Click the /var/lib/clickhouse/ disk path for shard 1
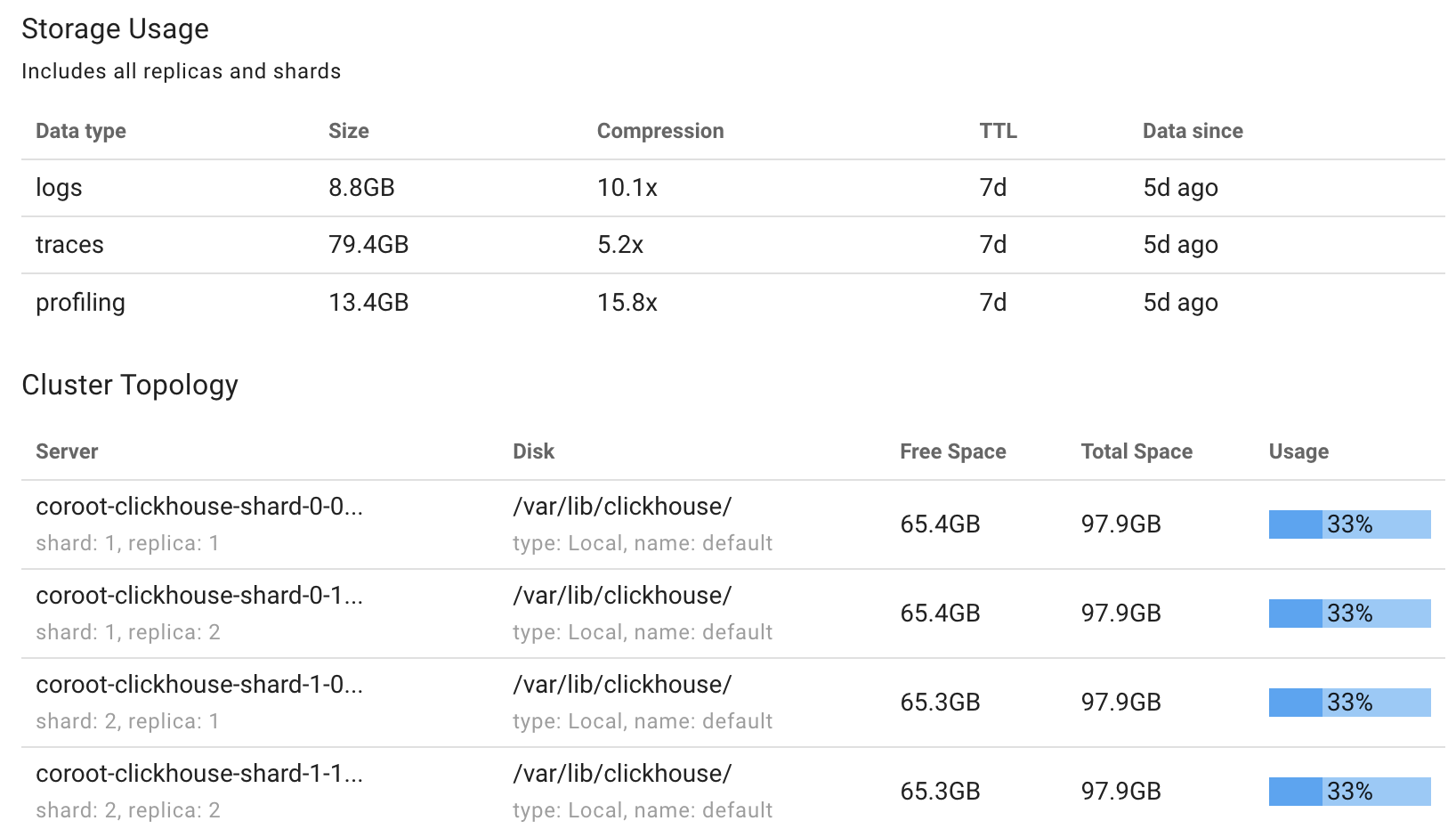The width and height of the screenshot is (1456, 837). click(622, 506)
